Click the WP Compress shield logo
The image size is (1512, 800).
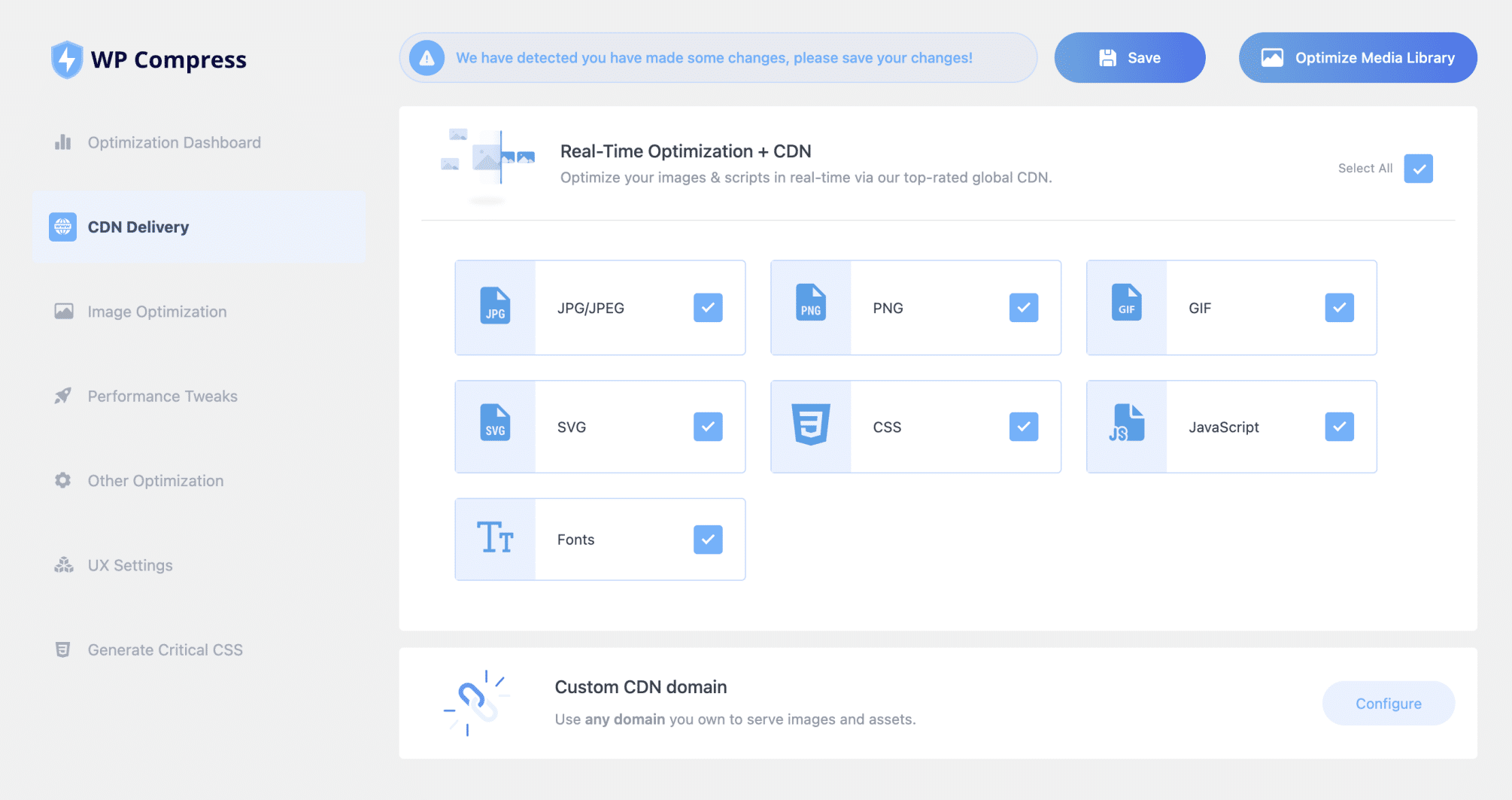pyautogui.click(x=67, y=59)
